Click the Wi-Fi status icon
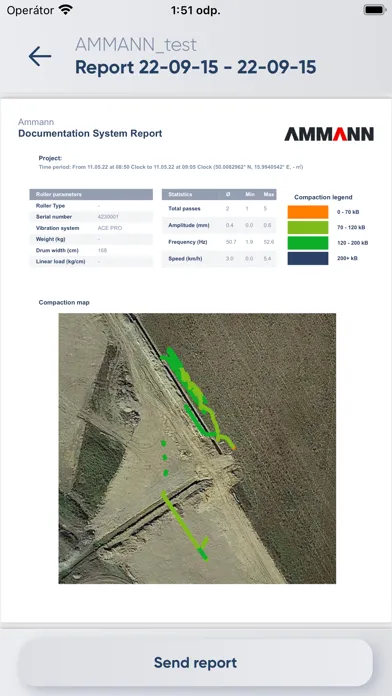This screenshot has height=696, width=392. tap(65, 10)
